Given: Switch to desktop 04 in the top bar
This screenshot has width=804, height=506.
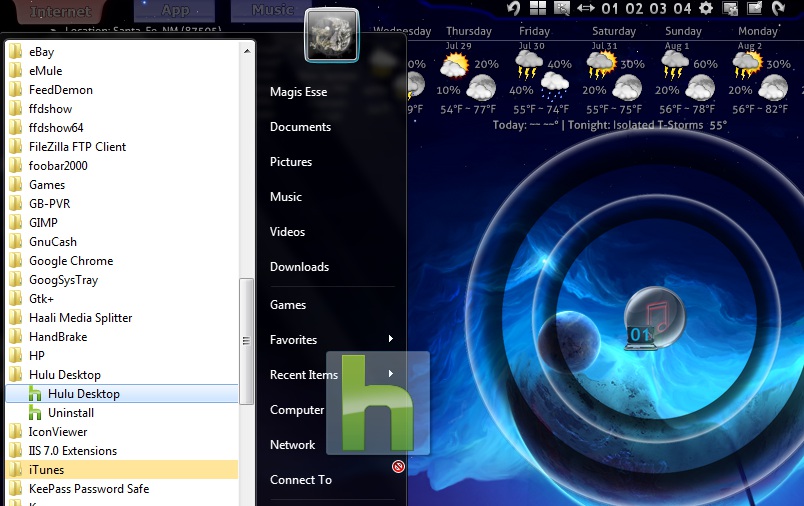Looking at the screenshot, I should click(x=682, y=9).
